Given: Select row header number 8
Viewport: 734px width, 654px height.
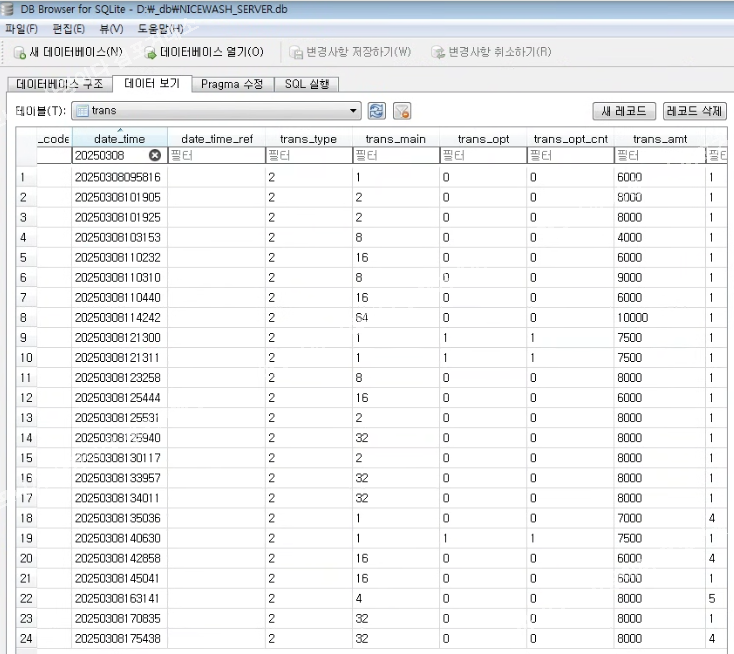Looking at the screenshot, I should pyautogui.click(x=26, y=317).
